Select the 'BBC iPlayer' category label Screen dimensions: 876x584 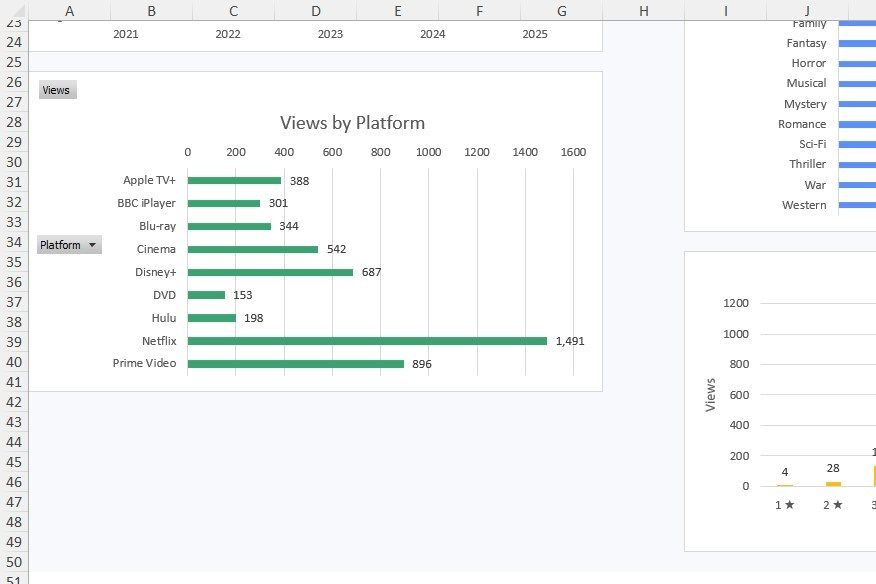[x=146, y=203]
